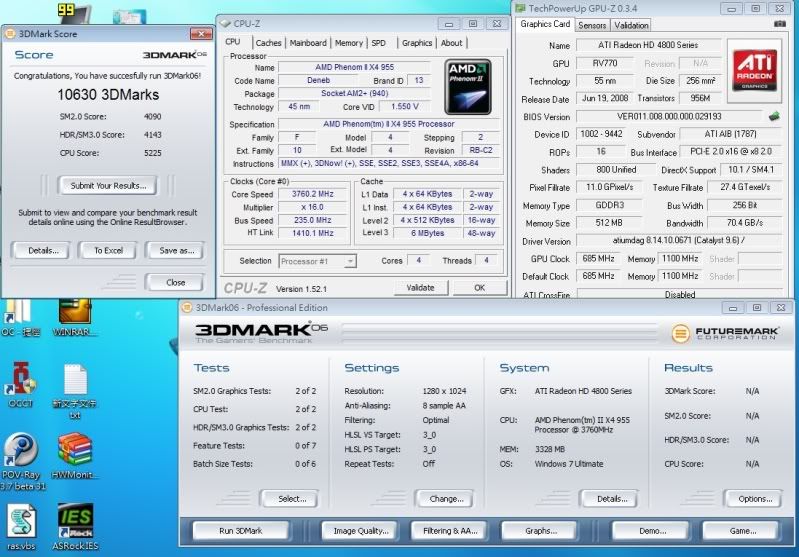The image size is (799, 557).
Task: Click the CPU-Z Multiplier value x 16.0
Action: coord(312,207)
